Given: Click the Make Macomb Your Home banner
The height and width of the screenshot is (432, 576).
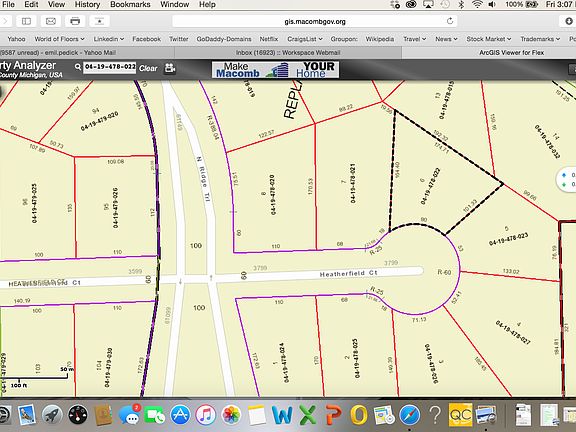Looking at the screenshot, I should [276, 69].
